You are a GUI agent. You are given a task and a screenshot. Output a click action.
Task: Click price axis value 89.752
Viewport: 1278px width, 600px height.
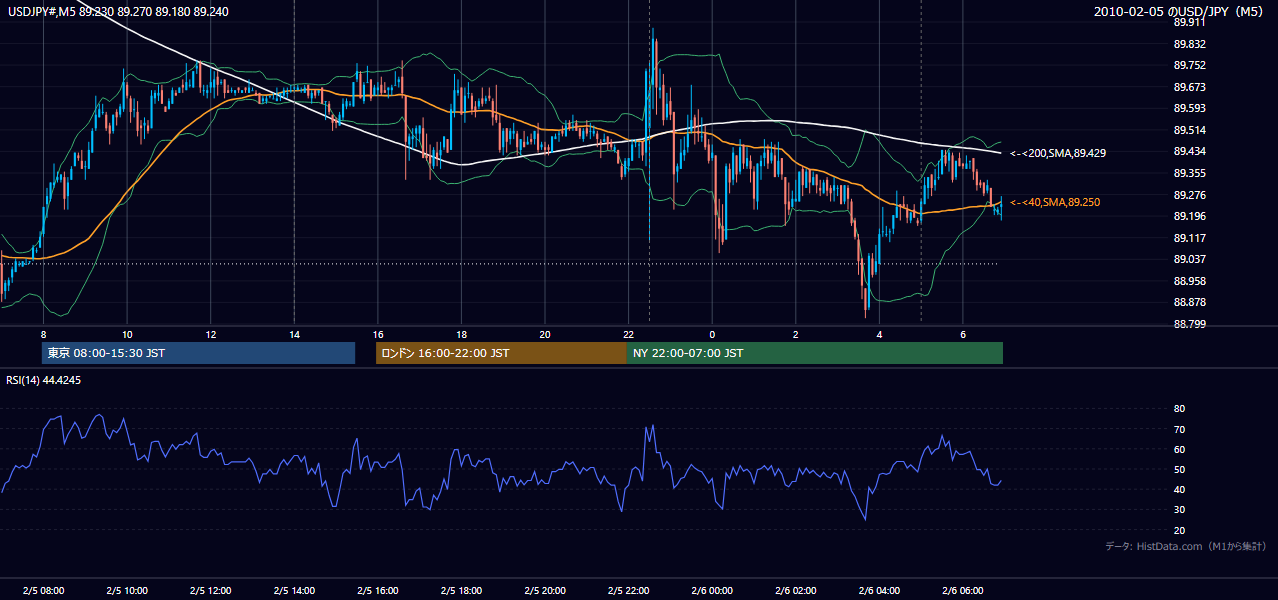[1189, 65]
